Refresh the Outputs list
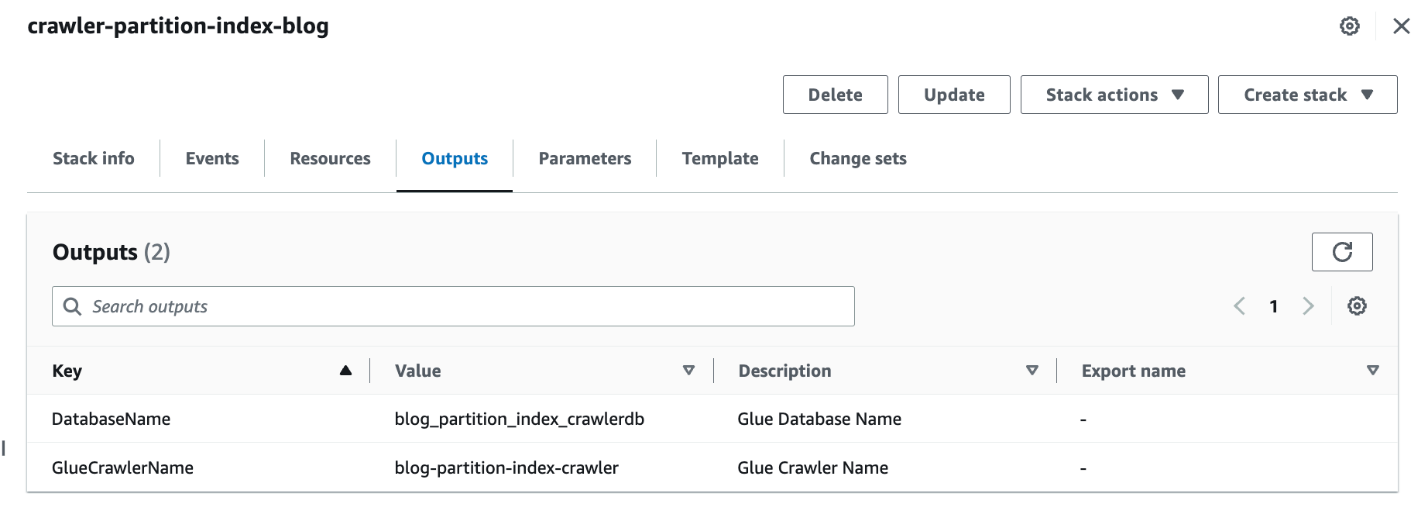Screen dimensions: 1428x521 point(1342,252)
